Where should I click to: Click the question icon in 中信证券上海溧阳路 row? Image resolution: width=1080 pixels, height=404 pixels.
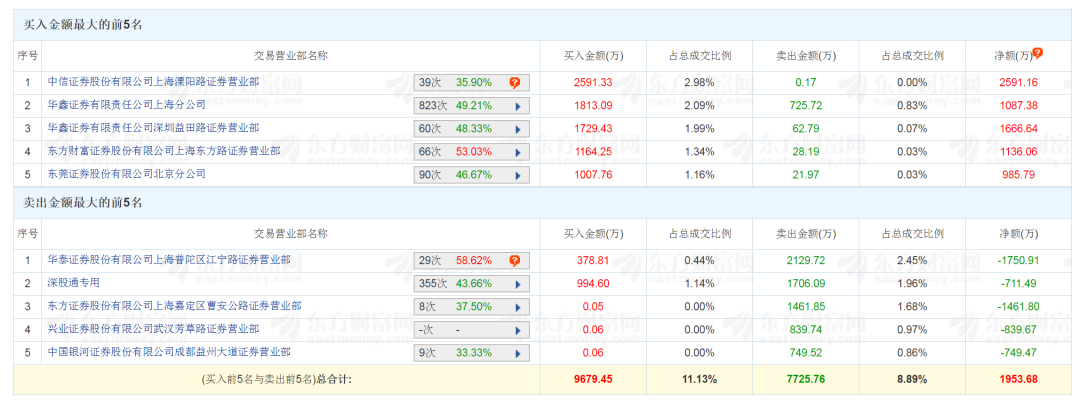click(515, 83)
